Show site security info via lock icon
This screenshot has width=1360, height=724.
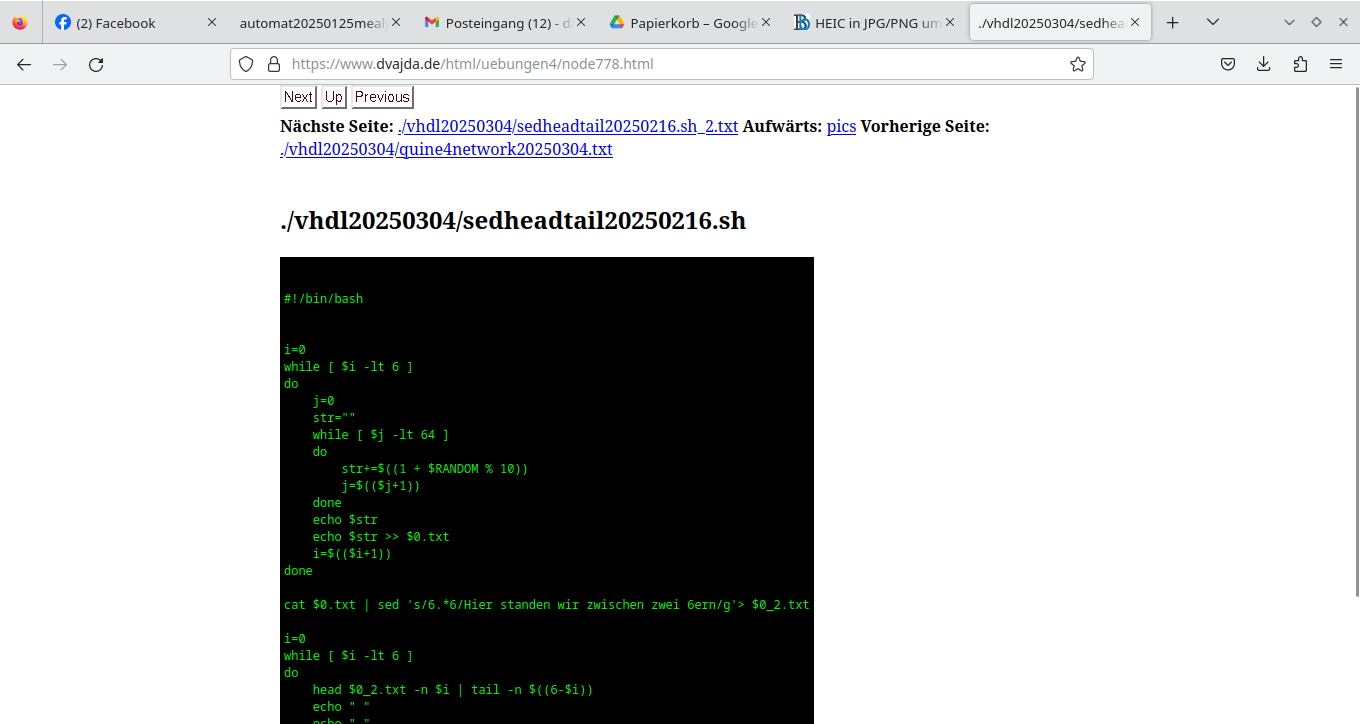point(273,64)
